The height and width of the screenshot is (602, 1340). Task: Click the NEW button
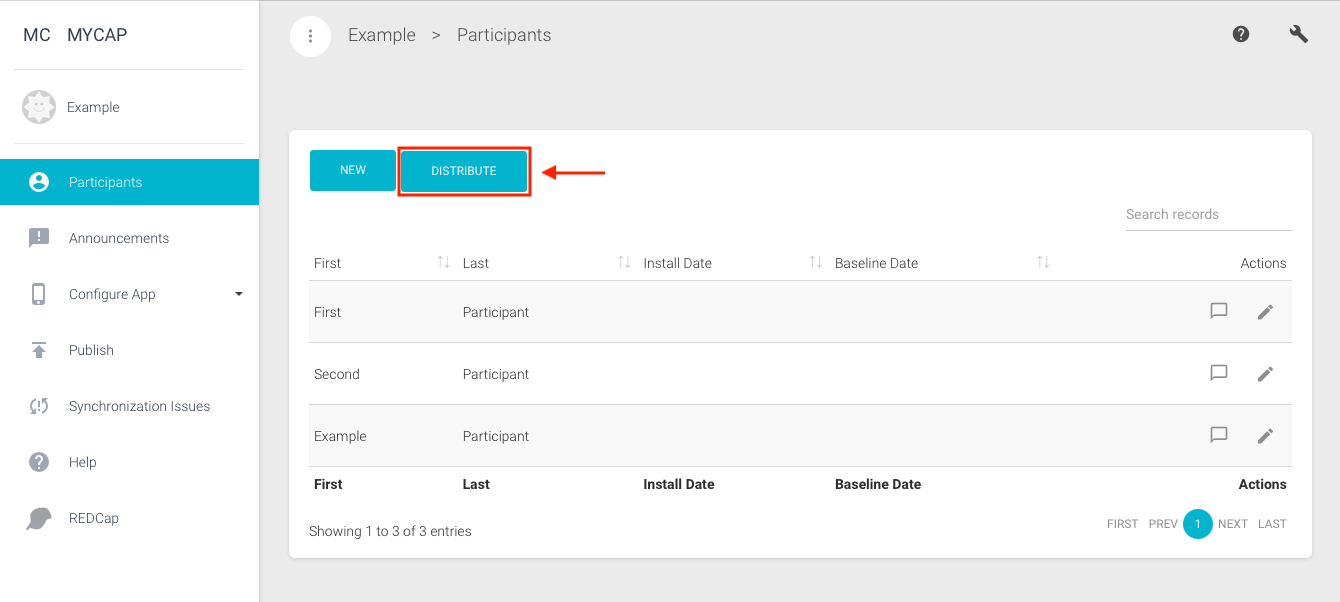pyautogui.click(x=352, y=170)
